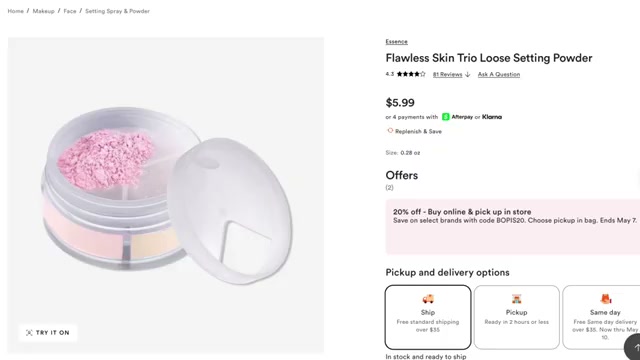Select the Ship delivery option

coord(428,317)
